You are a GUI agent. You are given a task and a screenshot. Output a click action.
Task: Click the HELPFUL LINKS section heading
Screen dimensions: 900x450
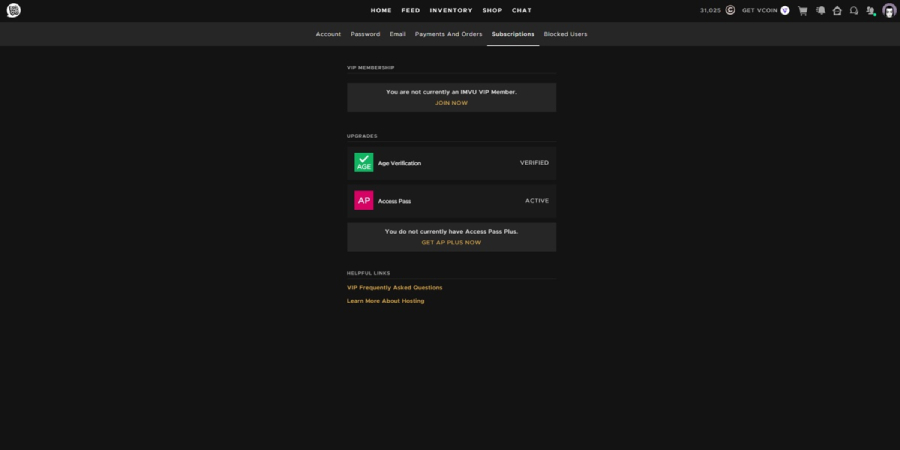(x=368, y=273)
